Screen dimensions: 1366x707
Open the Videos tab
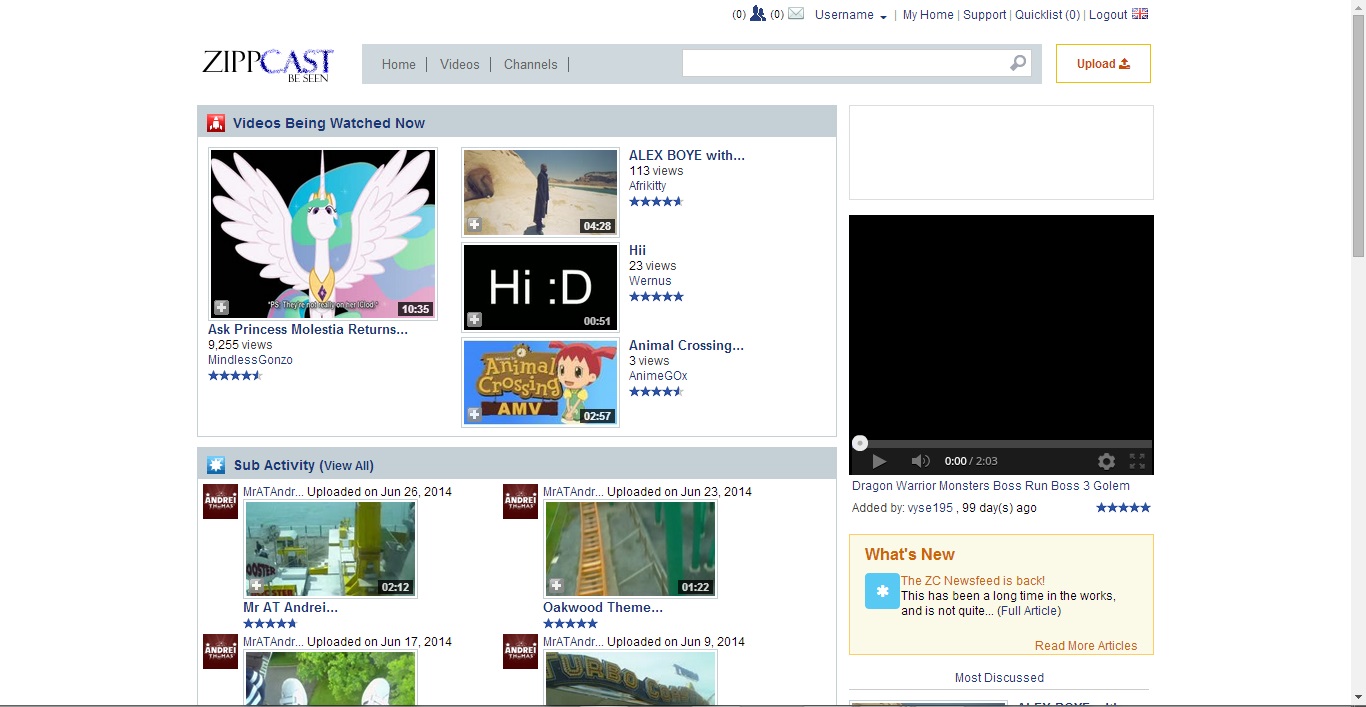(x=460, y=64)
